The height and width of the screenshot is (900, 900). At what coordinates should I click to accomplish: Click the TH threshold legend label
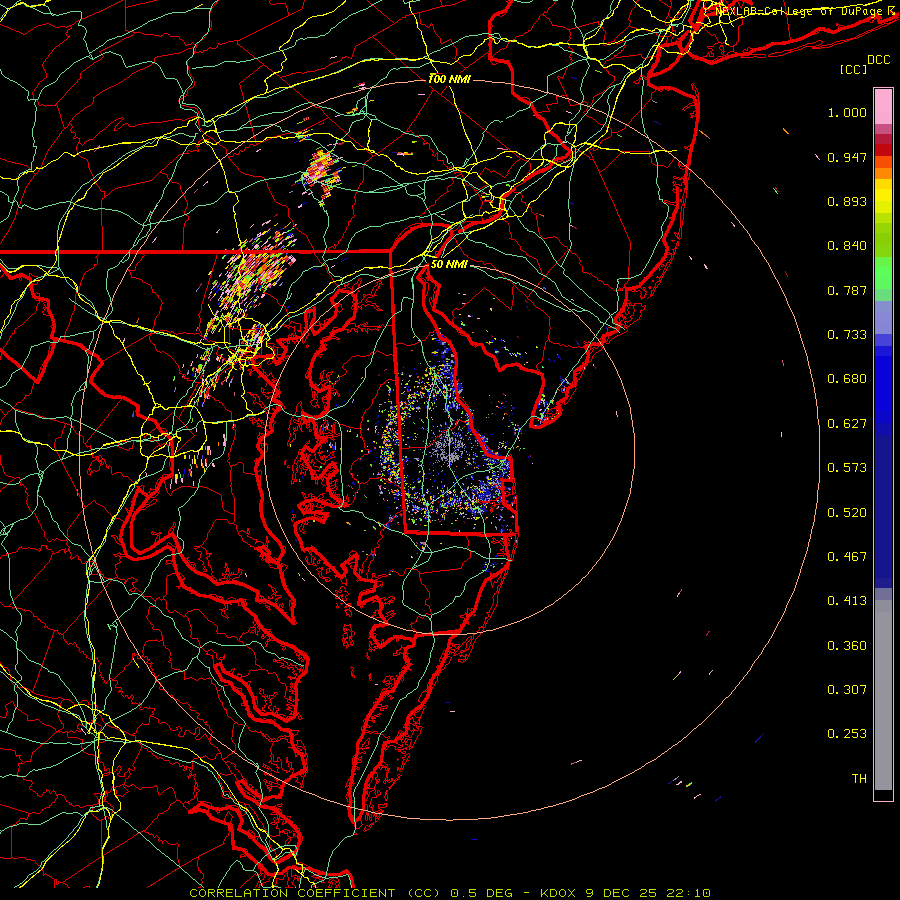tap(859, 779)
